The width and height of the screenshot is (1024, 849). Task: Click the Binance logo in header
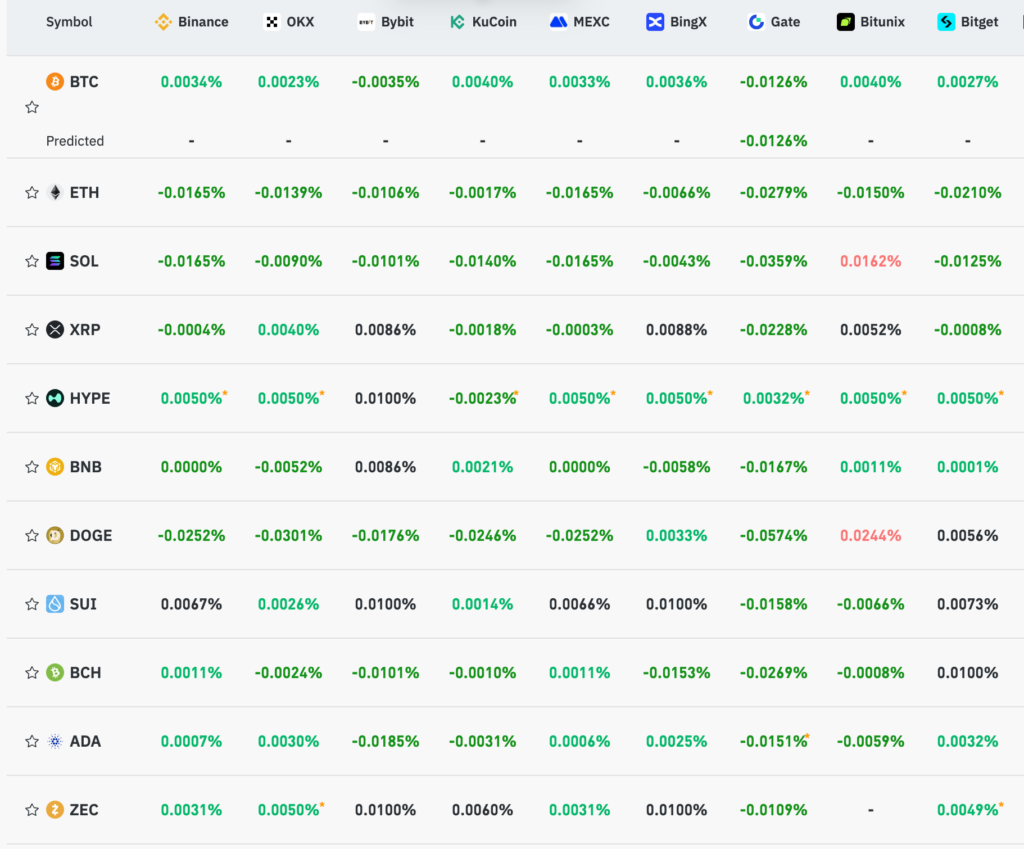[x=163, y=22]
